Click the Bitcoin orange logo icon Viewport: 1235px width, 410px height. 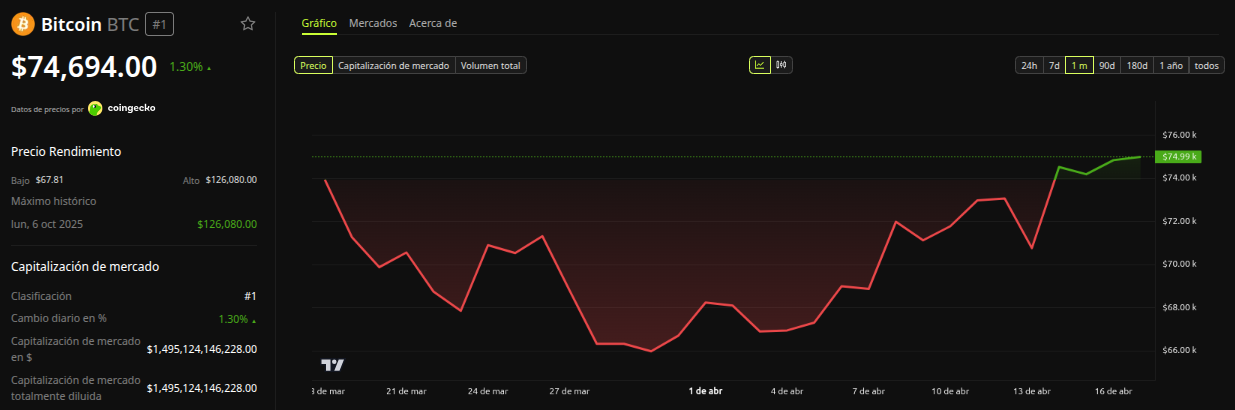(x=22, y=24)
